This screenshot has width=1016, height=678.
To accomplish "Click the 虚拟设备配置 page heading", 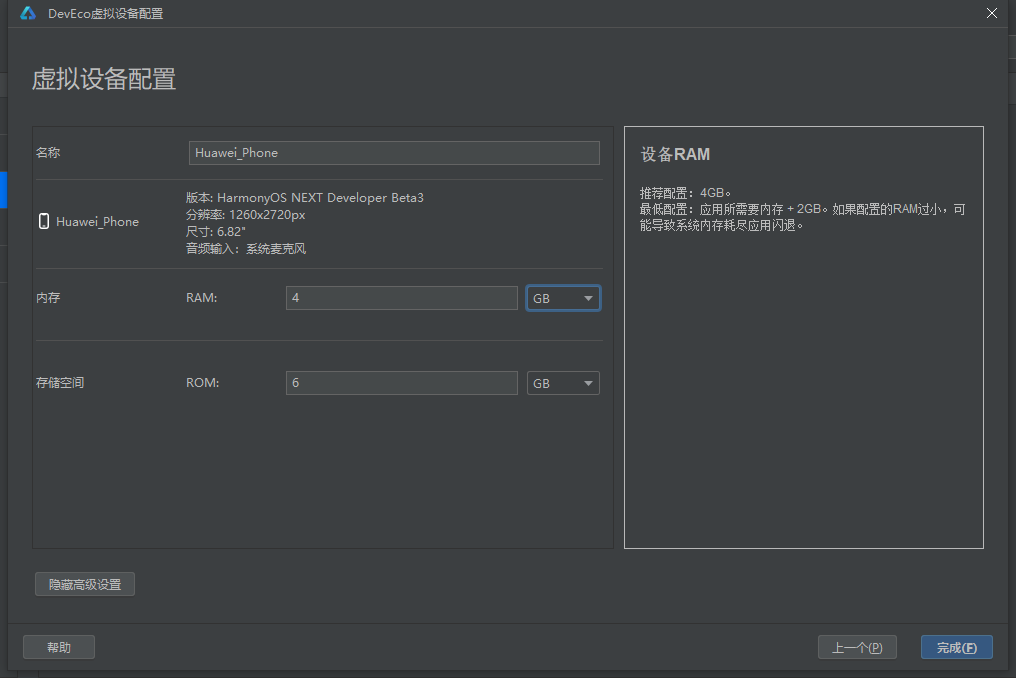I will pyautogui.click(x=104, y=79).
